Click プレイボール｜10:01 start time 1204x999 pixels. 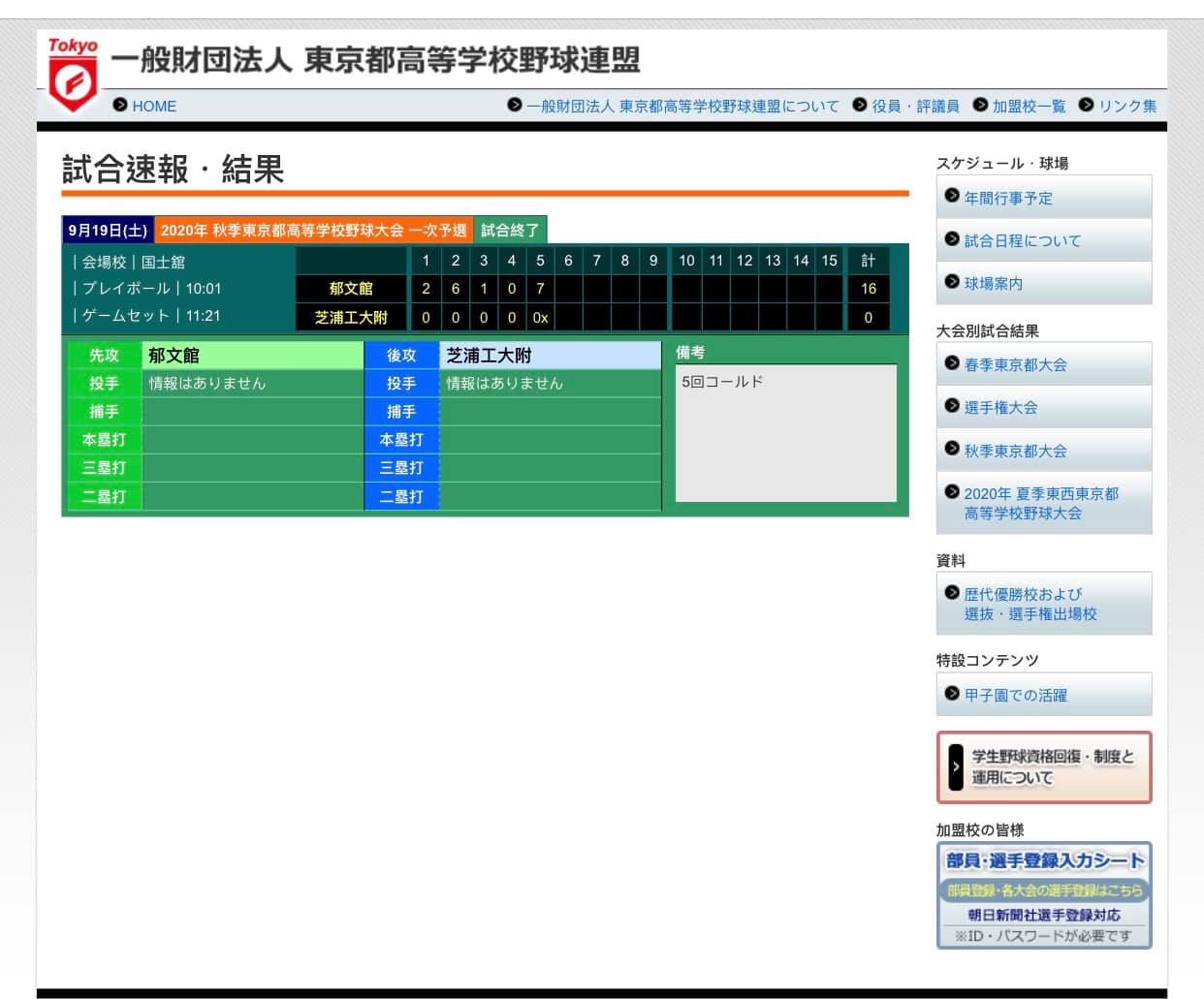click(147, 288)
